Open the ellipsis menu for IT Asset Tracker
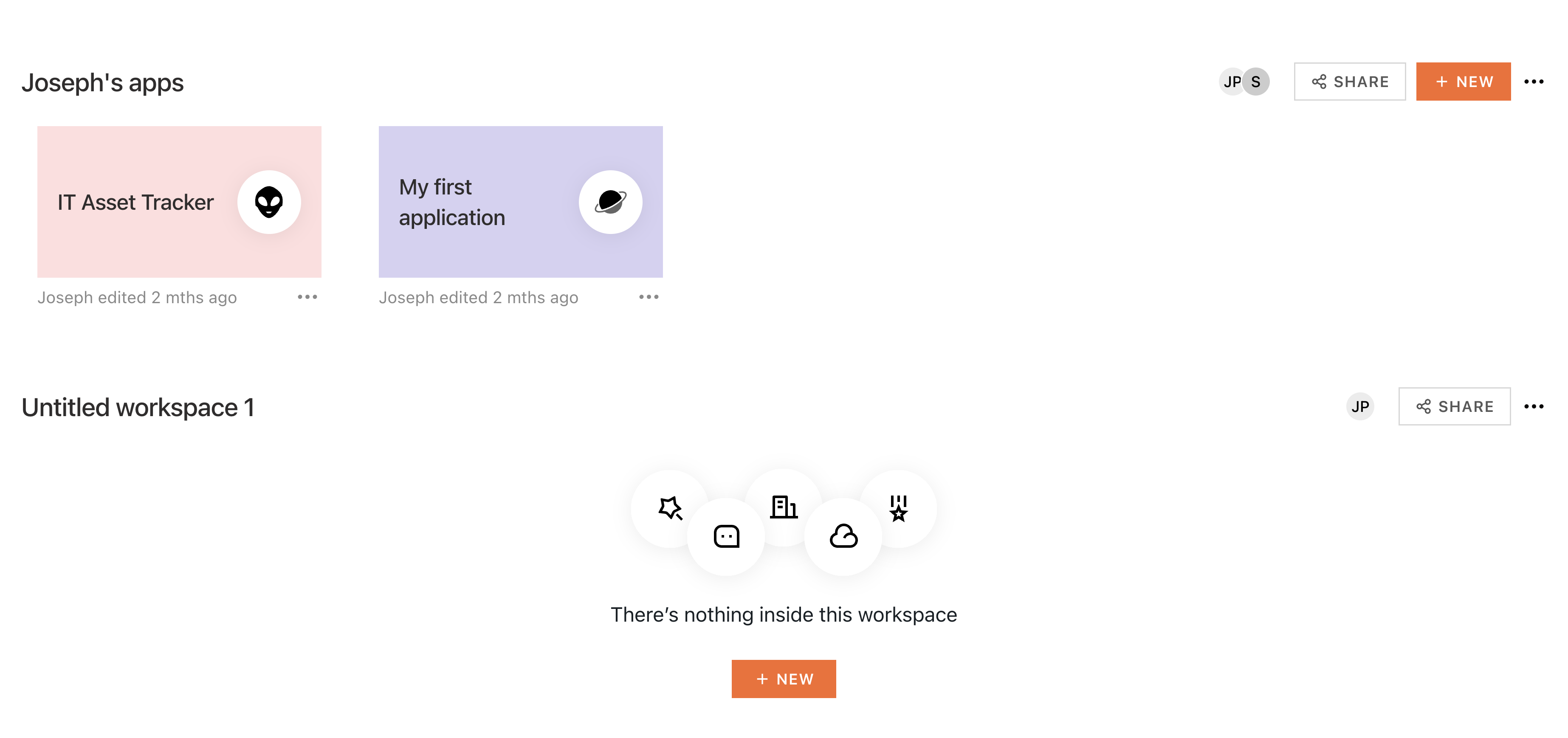This screenshot has height=738, width=1568. [308, 297]
